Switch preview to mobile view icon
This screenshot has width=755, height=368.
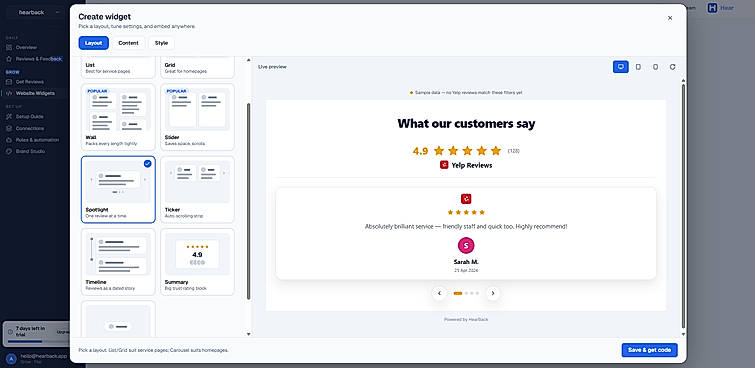(655, 67)
